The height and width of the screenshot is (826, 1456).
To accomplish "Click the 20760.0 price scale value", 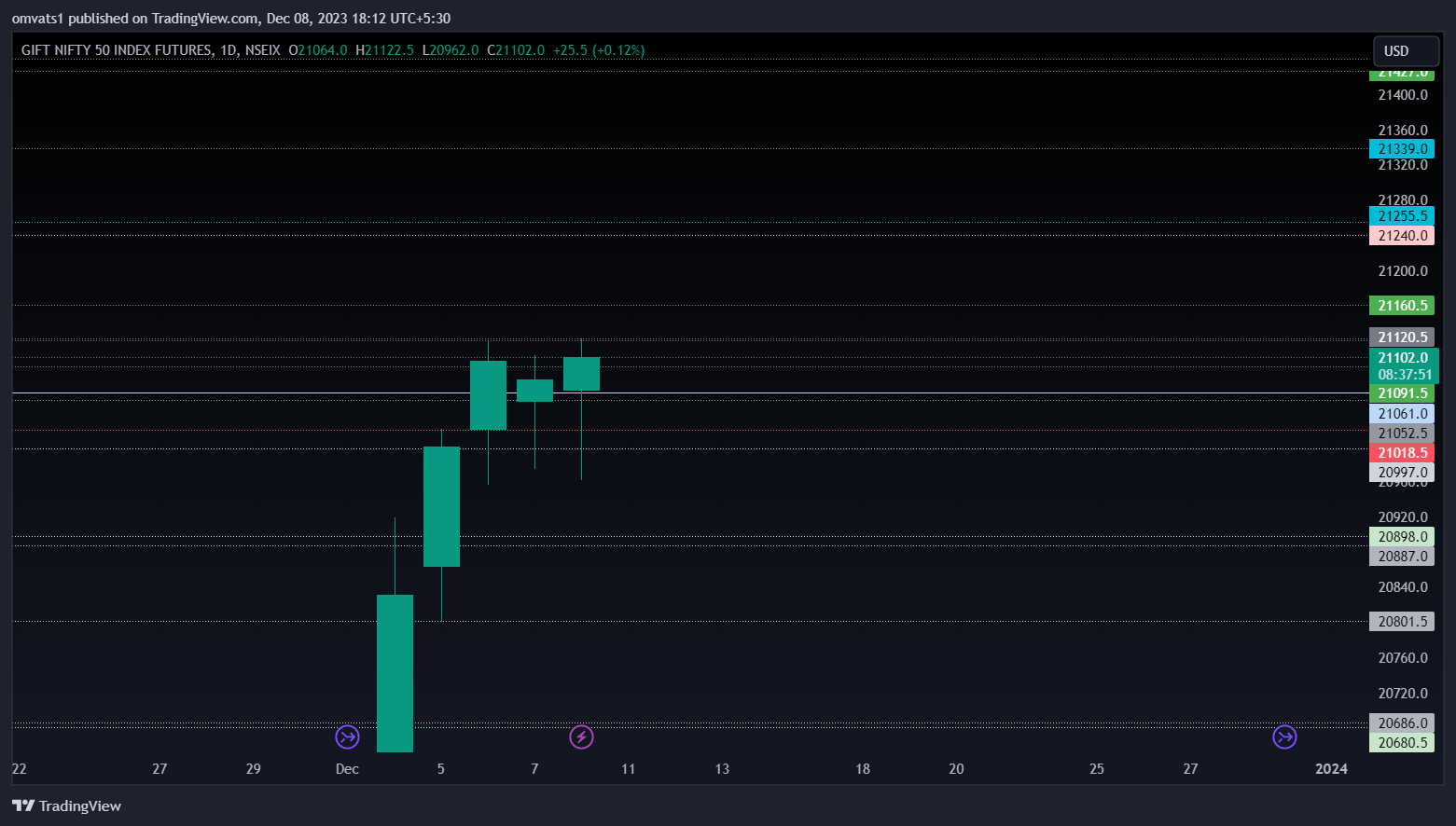I will (1403, 658).
